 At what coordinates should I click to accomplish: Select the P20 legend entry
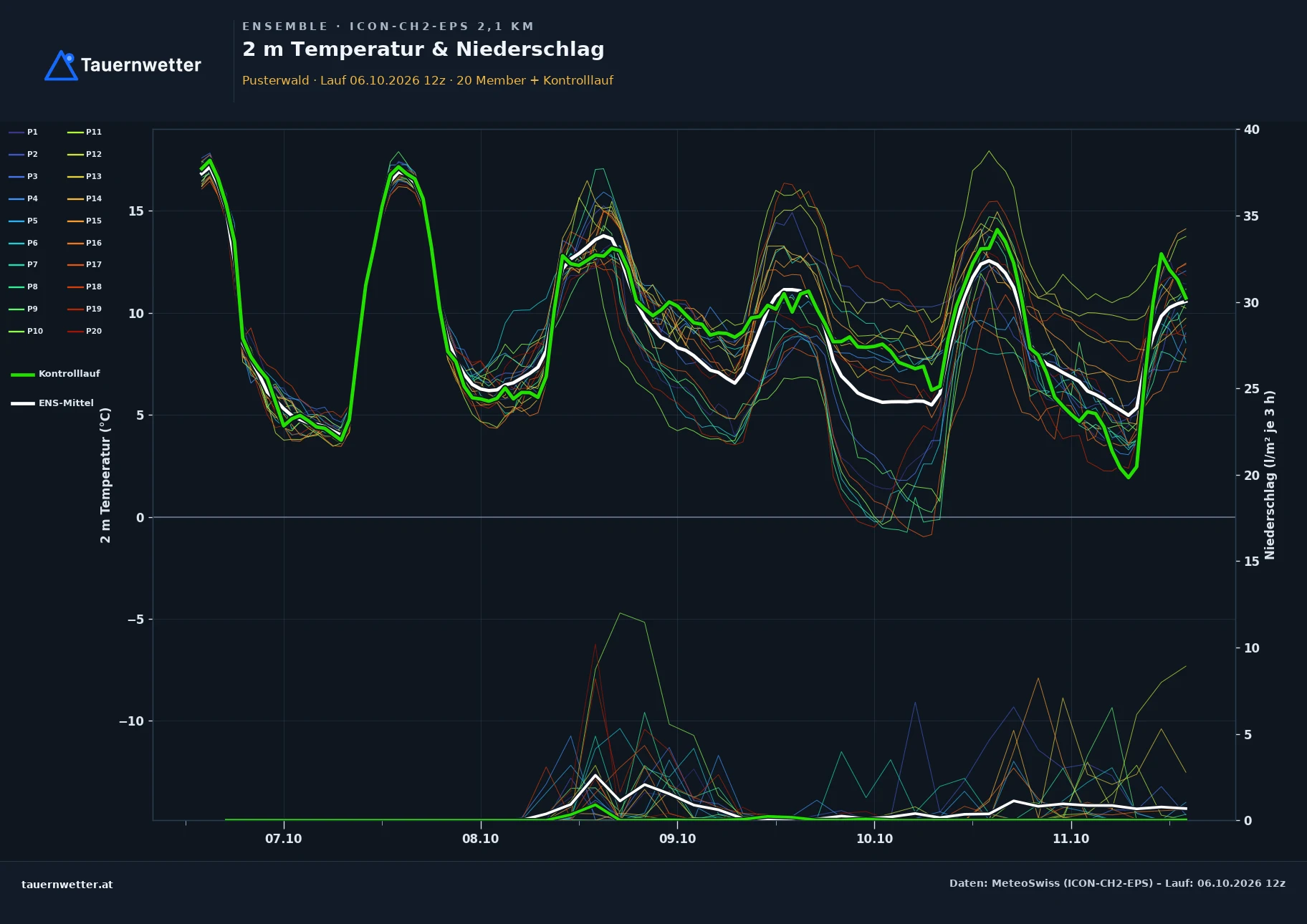tap(85, 331)
